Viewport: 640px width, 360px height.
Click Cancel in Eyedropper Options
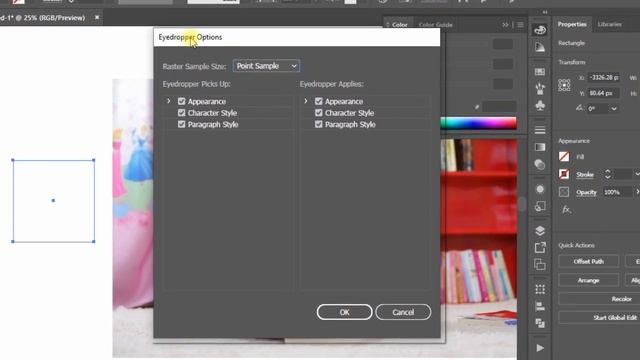coord(403,312)
